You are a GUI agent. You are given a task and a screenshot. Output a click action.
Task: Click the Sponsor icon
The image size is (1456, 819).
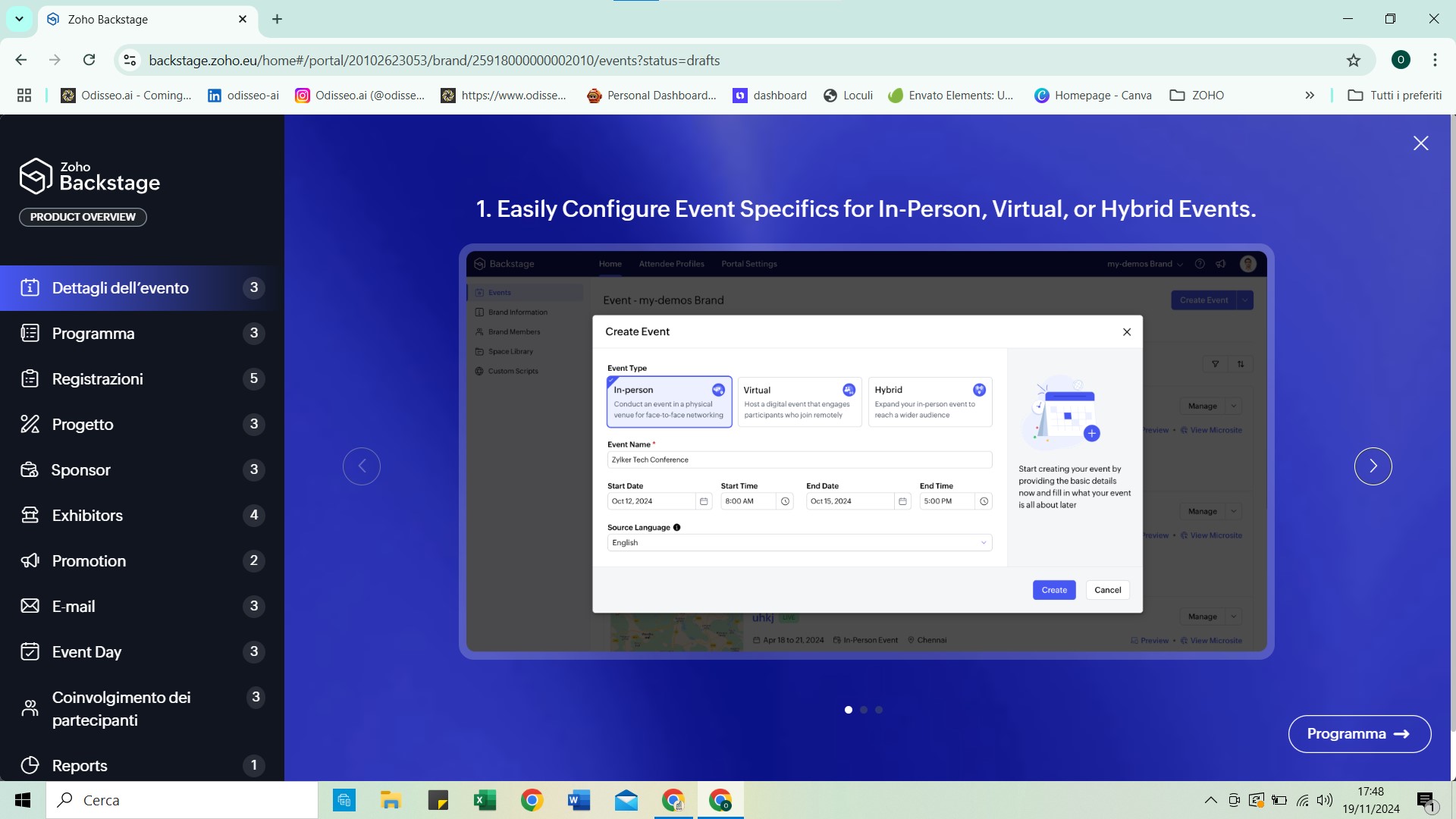tap(30, 469)
